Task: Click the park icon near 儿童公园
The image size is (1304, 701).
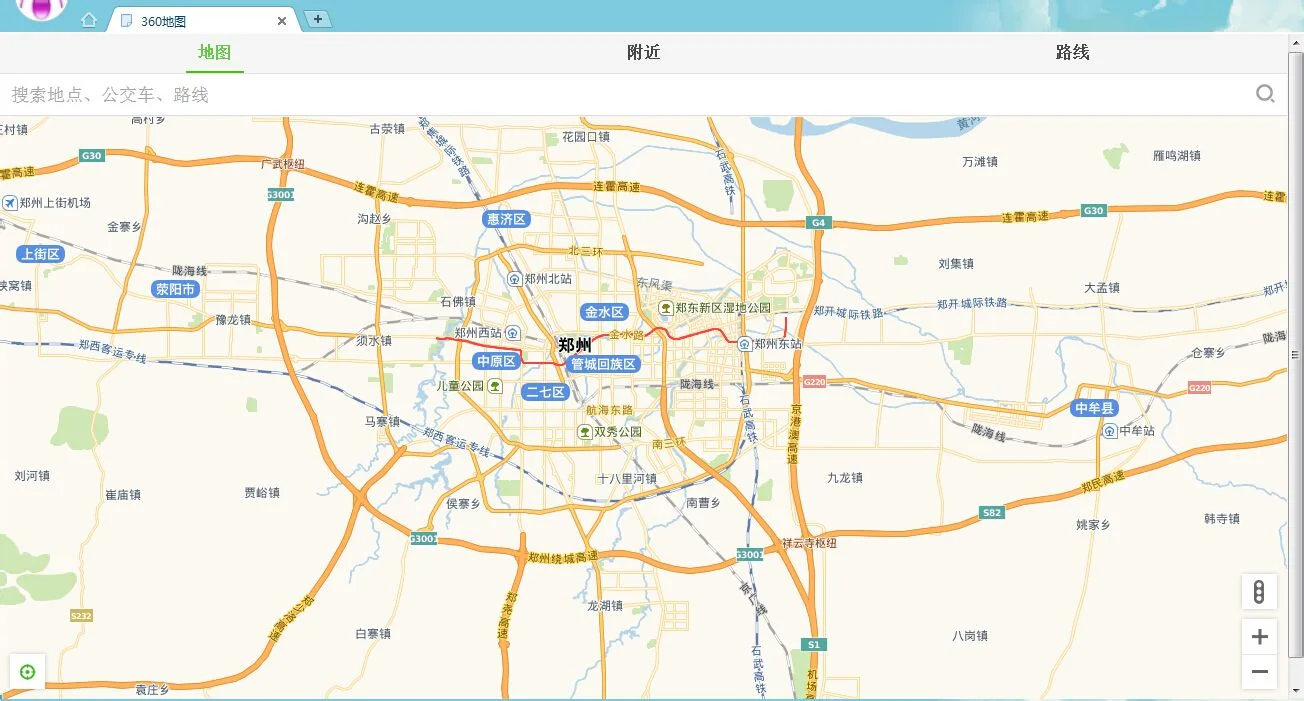Action: tap(495, 386)
